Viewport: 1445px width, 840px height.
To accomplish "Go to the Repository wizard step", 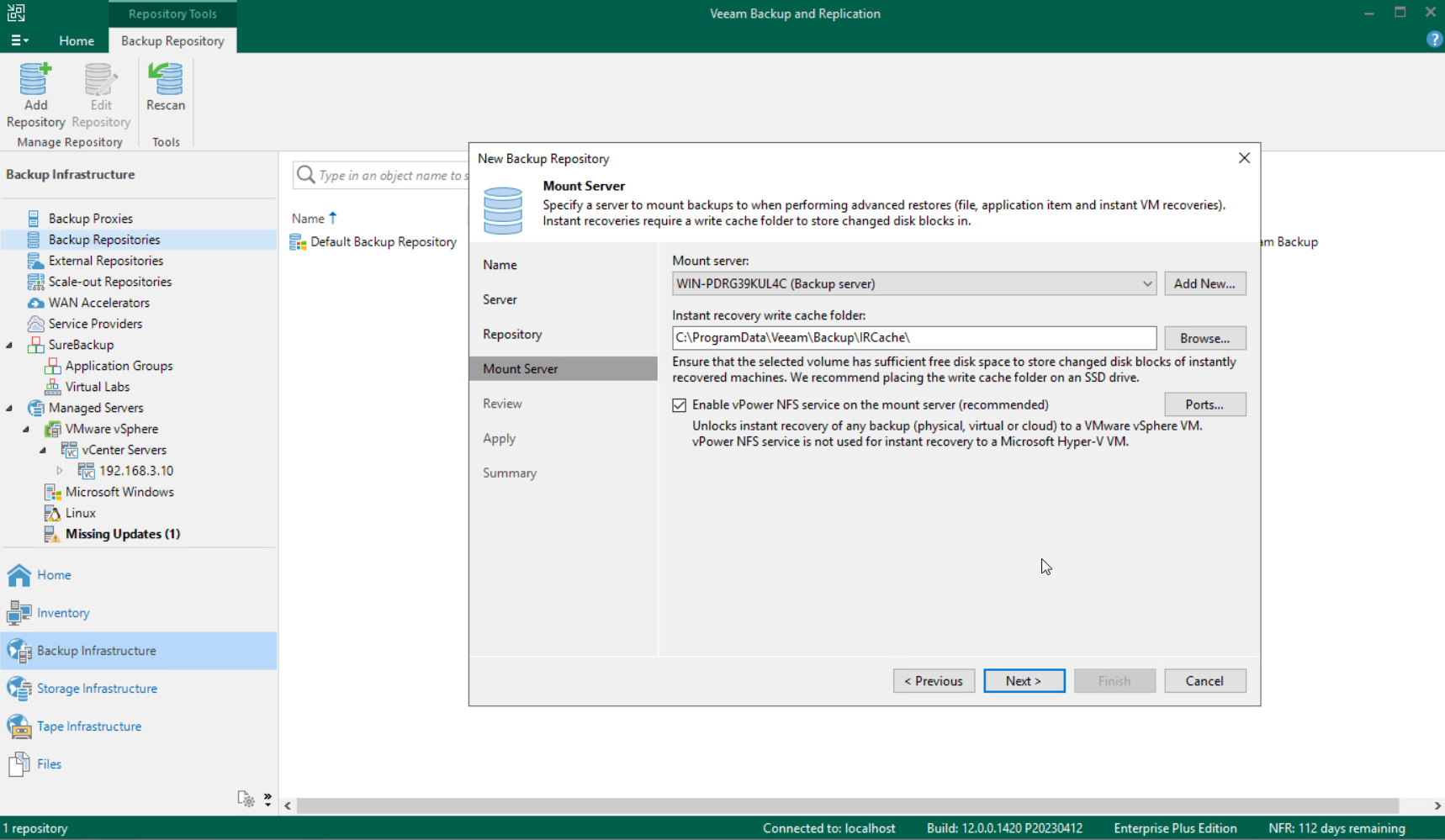I will 512,334.
